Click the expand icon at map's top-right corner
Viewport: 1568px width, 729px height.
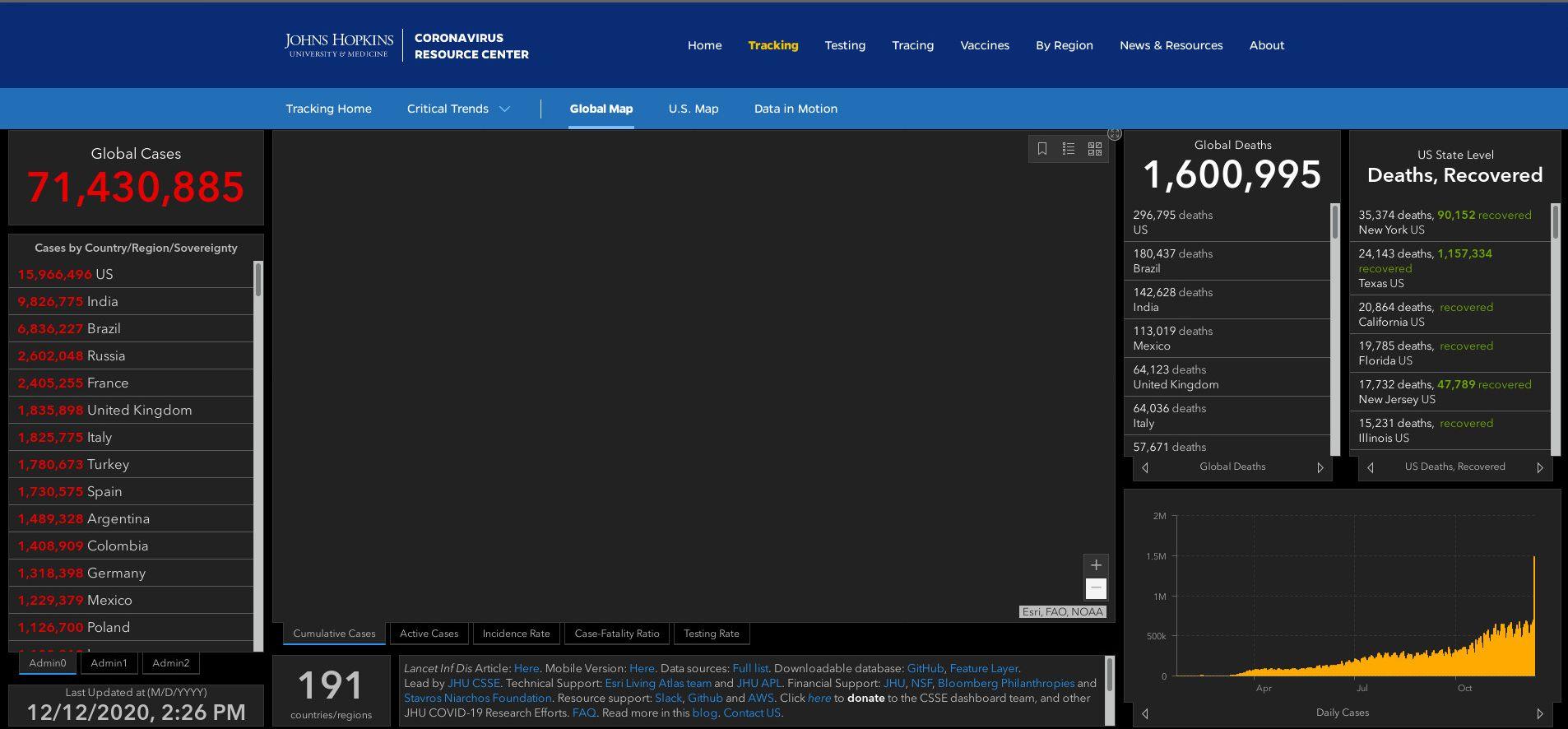pyautogui.click(x=1115, y=134)
